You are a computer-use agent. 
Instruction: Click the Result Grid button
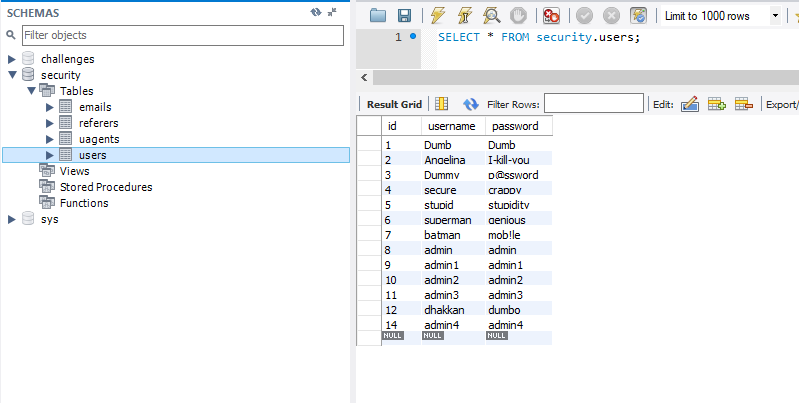pyautogui.click(x=394, y=104)
